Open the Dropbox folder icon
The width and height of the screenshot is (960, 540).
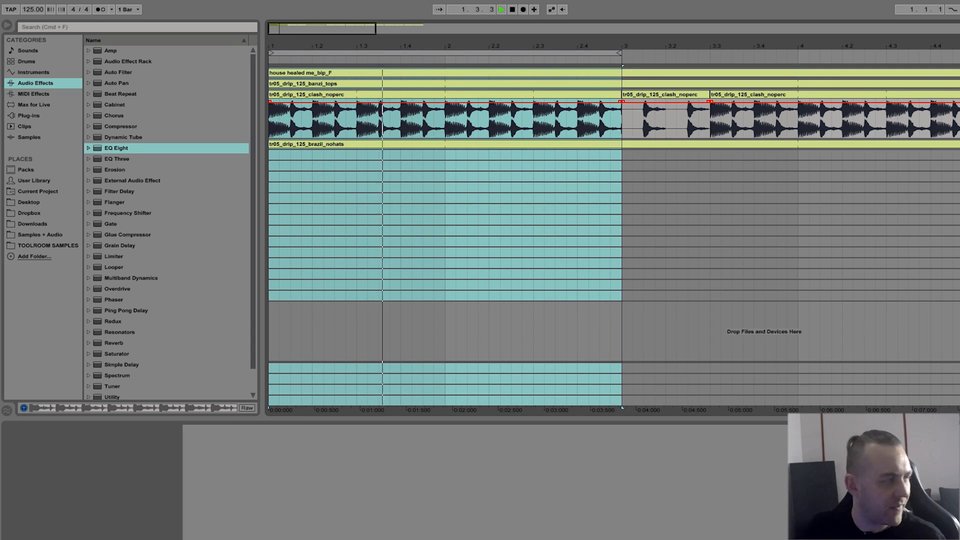[x=10, y=213]
